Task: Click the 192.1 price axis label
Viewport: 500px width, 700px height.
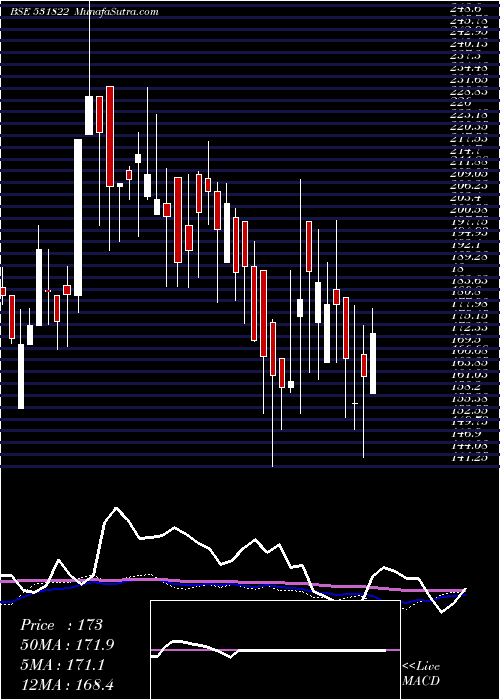Action: tap(466, 245)
